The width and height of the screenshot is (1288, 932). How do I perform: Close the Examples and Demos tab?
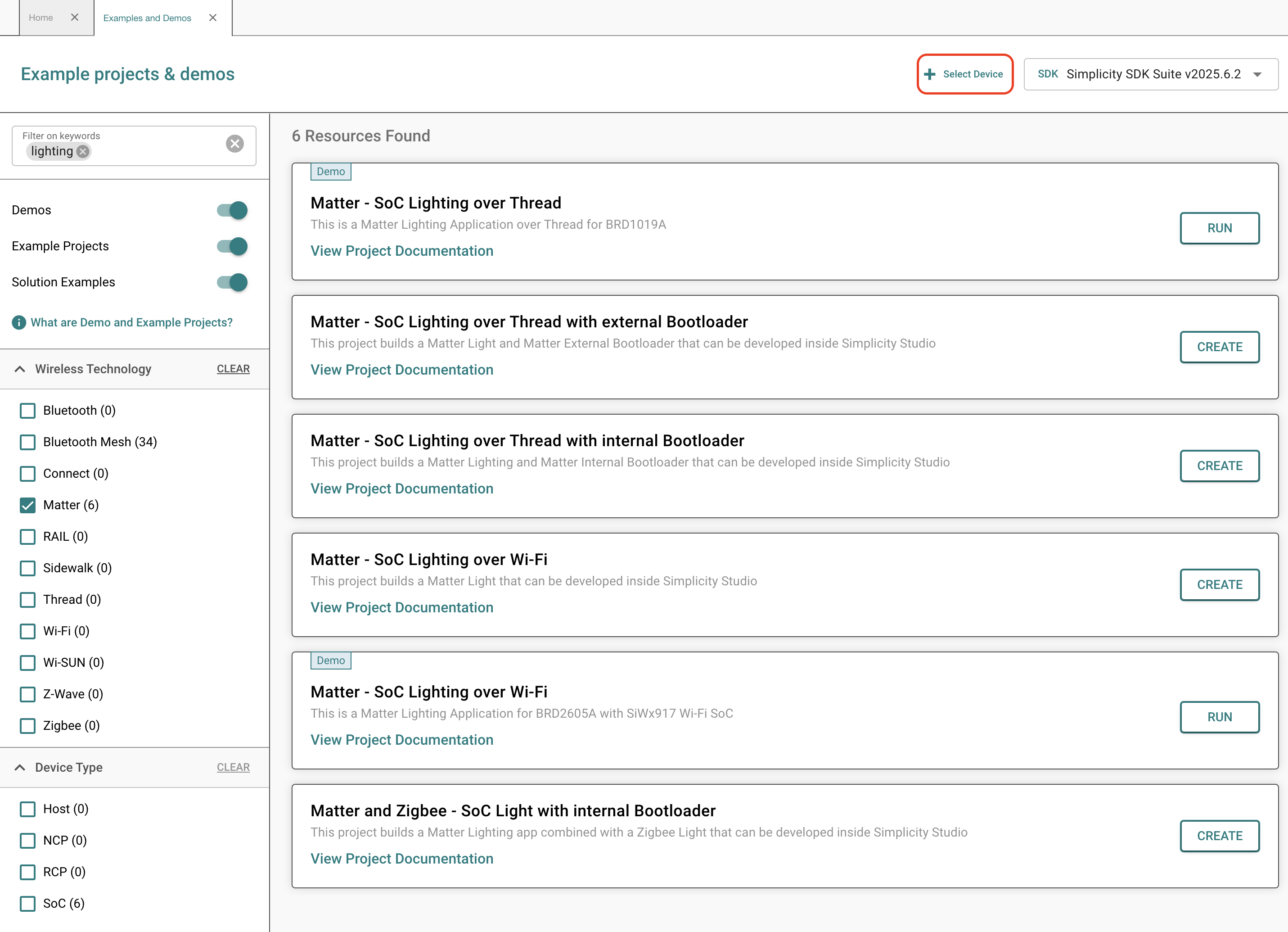[x=213, y=18]
